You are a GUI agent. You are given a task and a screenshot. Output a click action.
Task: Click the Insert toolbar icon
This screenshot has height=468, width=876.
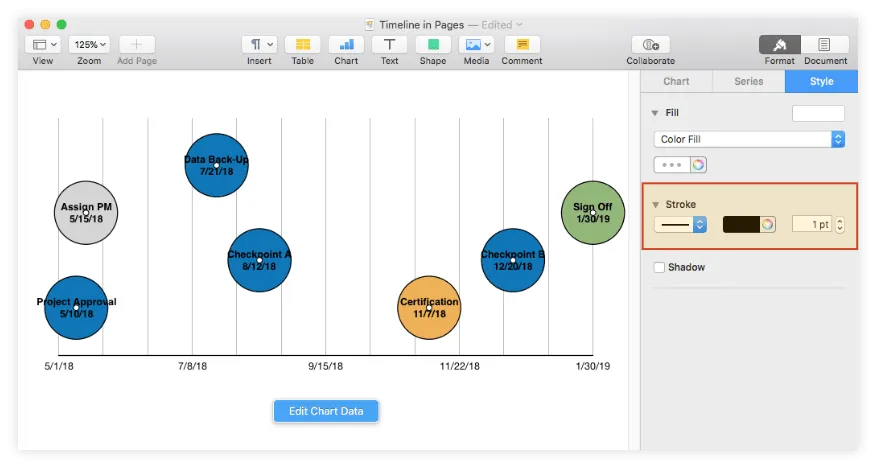(x=259, y=45)
